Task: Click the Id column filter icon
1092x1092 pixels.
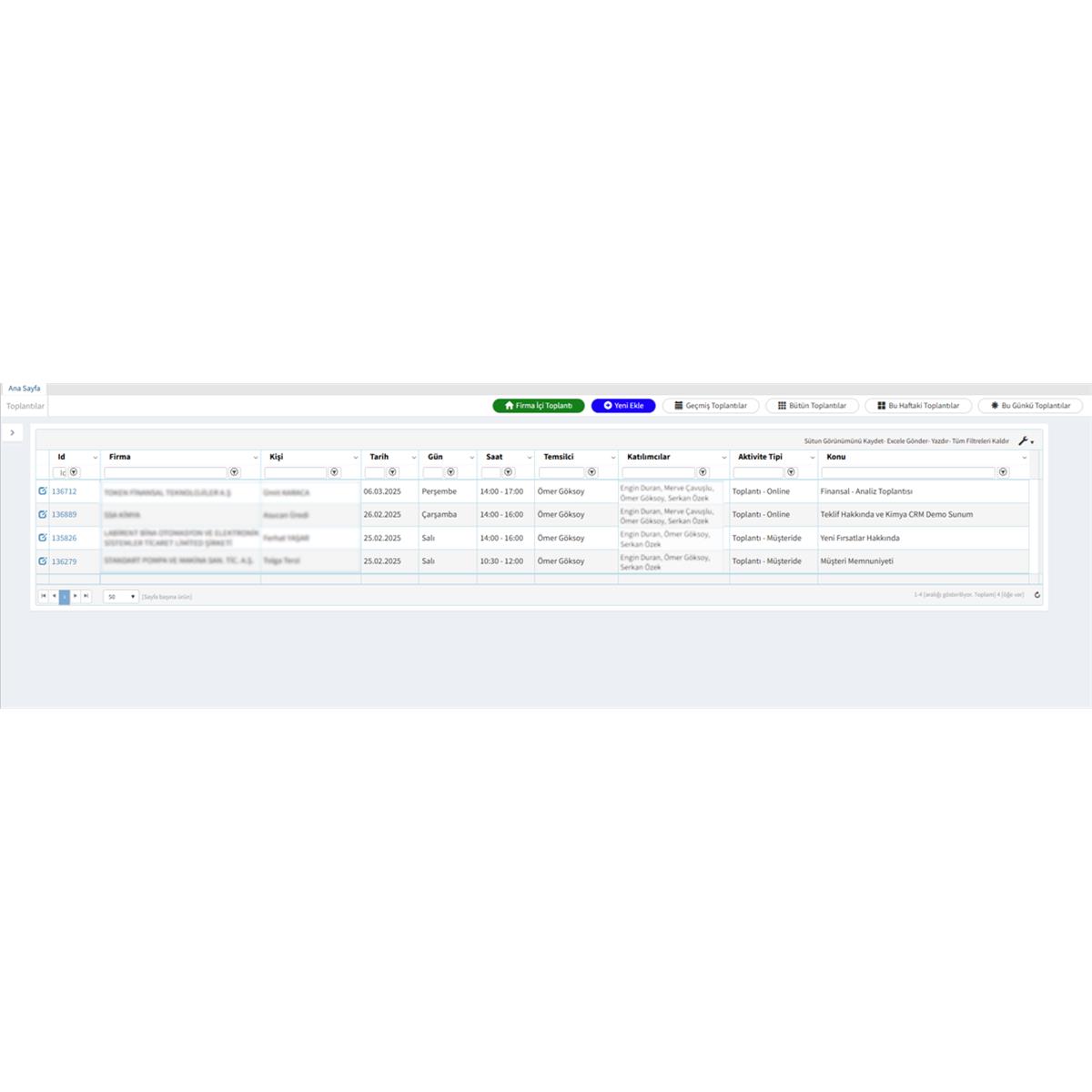Action: point(74,472)
